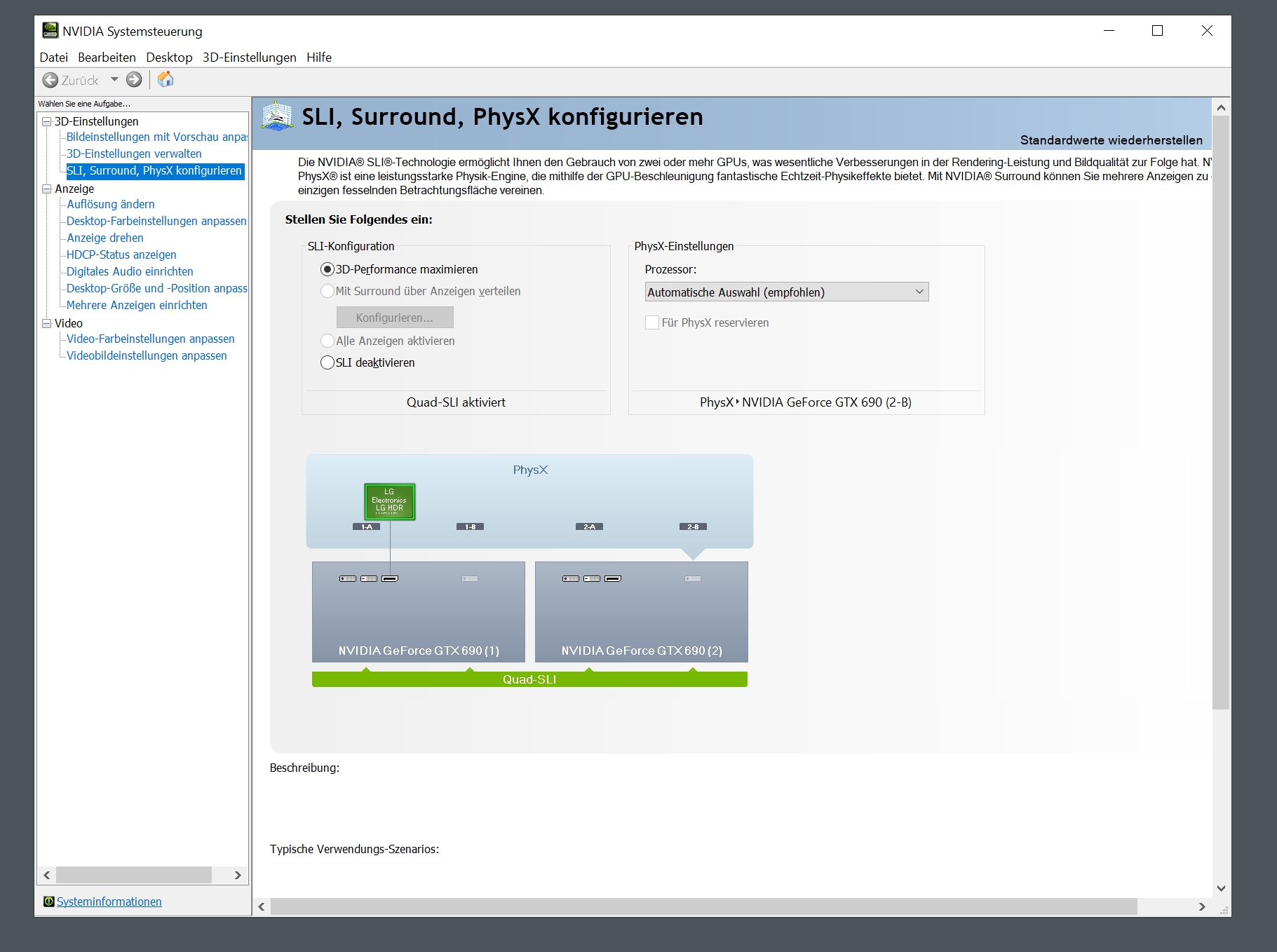Minimize the NVIDIA Systemsteuerung window
This screenshot has width=1277, height=952.
1109,30
